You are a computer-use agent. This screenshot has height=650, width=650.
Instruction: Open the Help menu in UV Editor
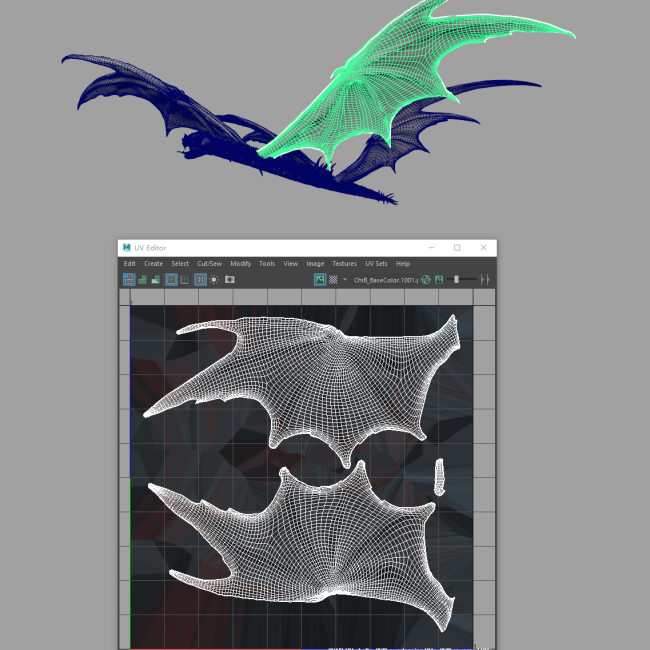(x=403, y=264)
